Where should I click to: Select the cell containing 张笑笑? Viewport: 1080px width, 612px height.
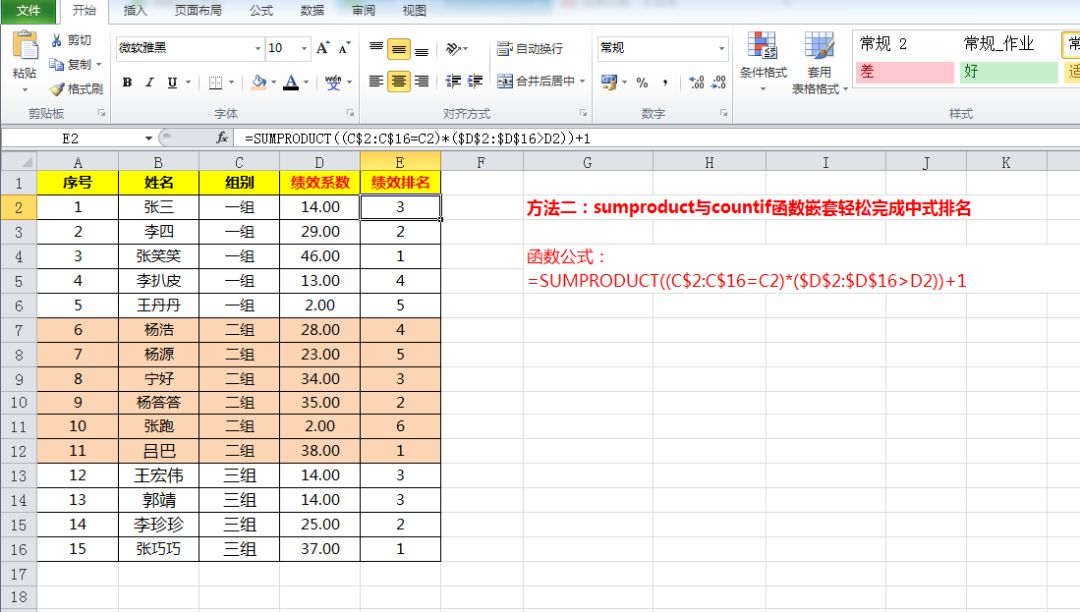coord(158,256)
